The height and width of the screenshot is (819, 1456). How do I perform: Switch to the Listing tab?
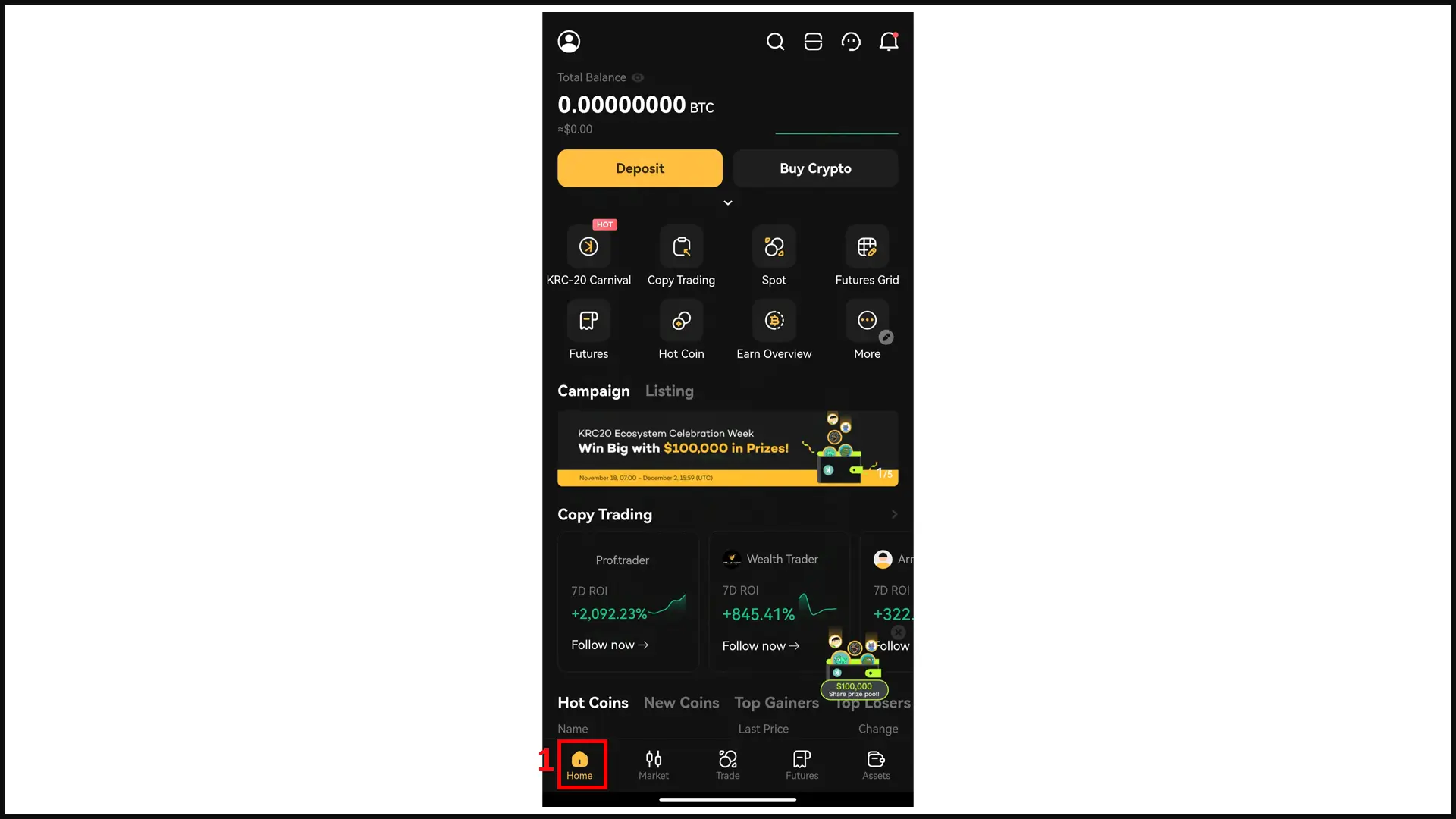point(670,391)
